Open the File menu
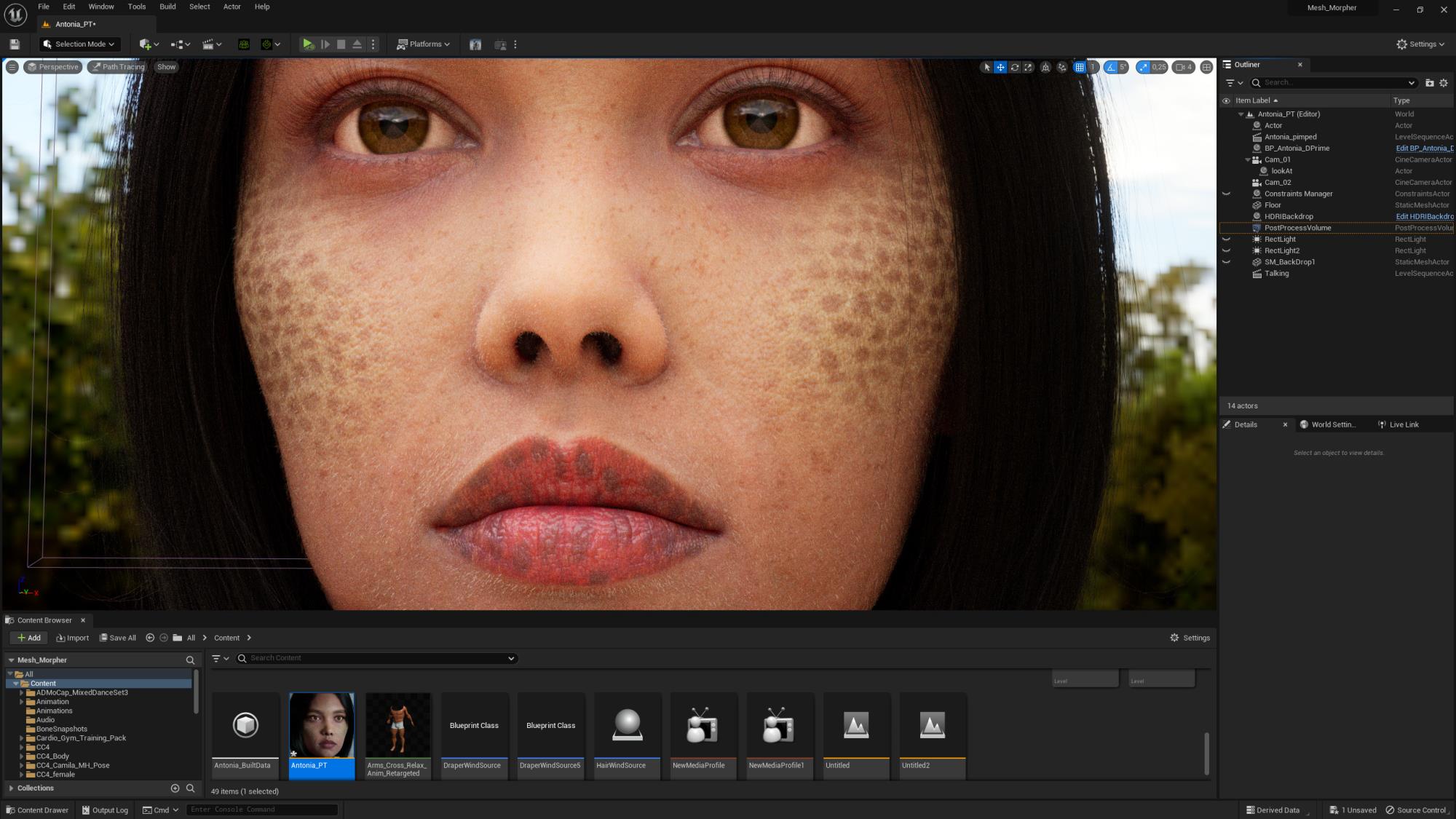Image resolution: width=1456 pixels, height=819 pixels. click(x=44, y=7)
